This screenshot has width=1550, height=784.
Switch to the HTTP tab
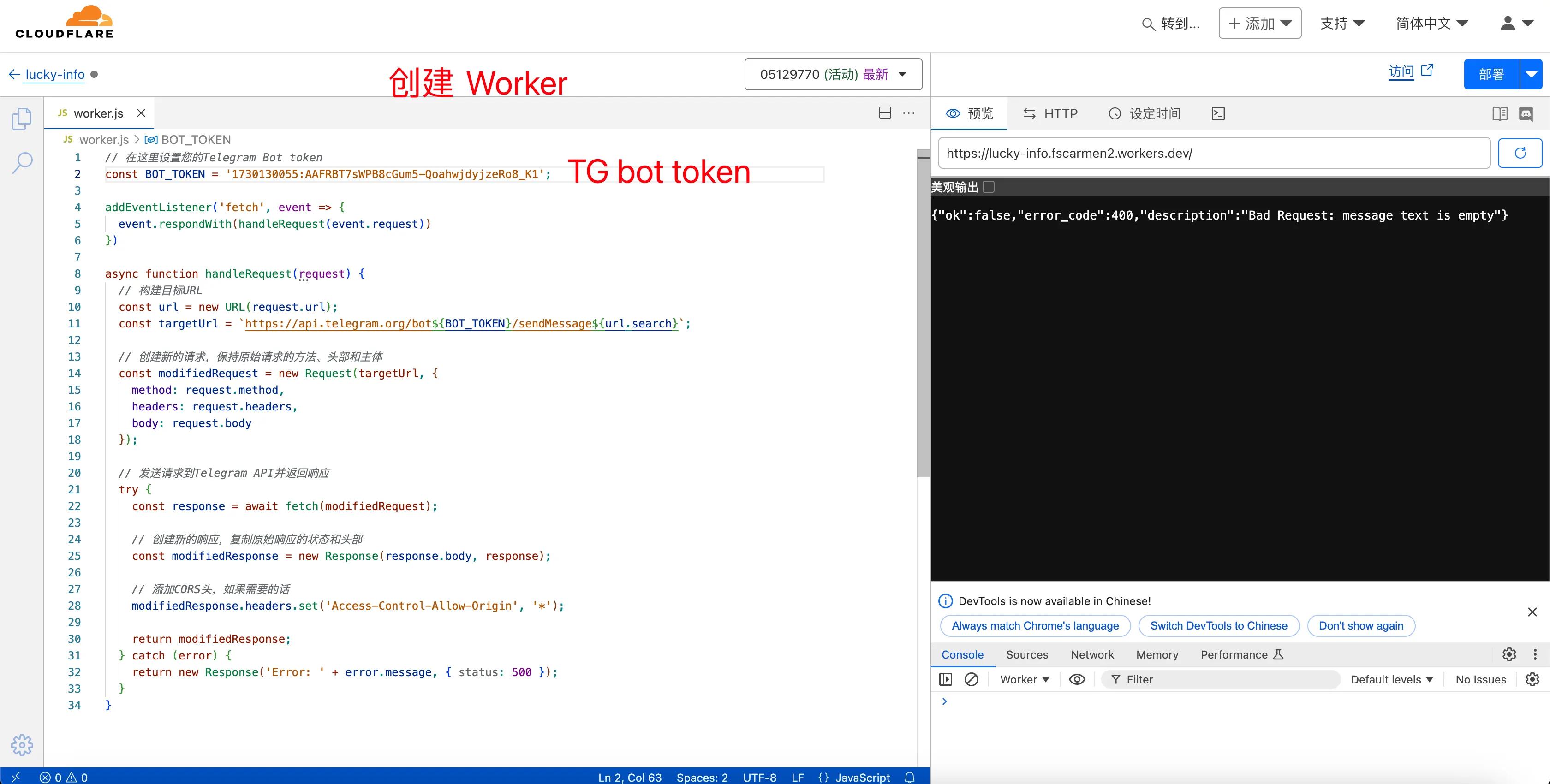pos(1050,114)
